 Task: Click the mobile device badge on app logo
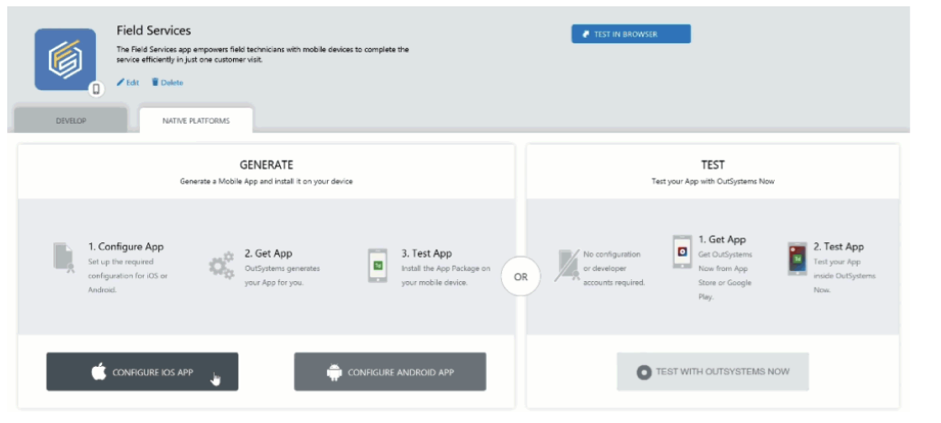[96, 89]
